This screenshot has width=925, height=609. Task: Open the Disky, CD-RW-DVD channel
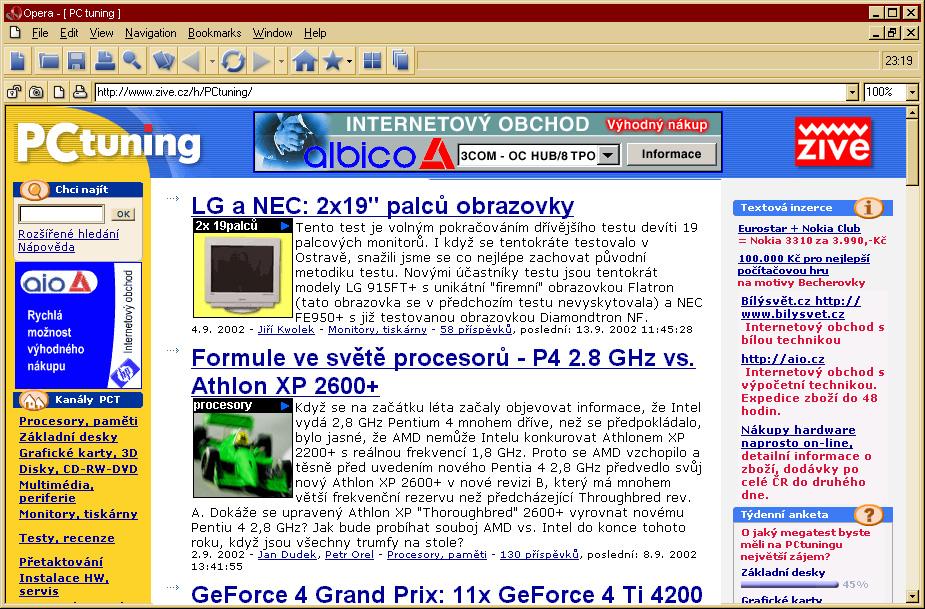pos(78,469)
